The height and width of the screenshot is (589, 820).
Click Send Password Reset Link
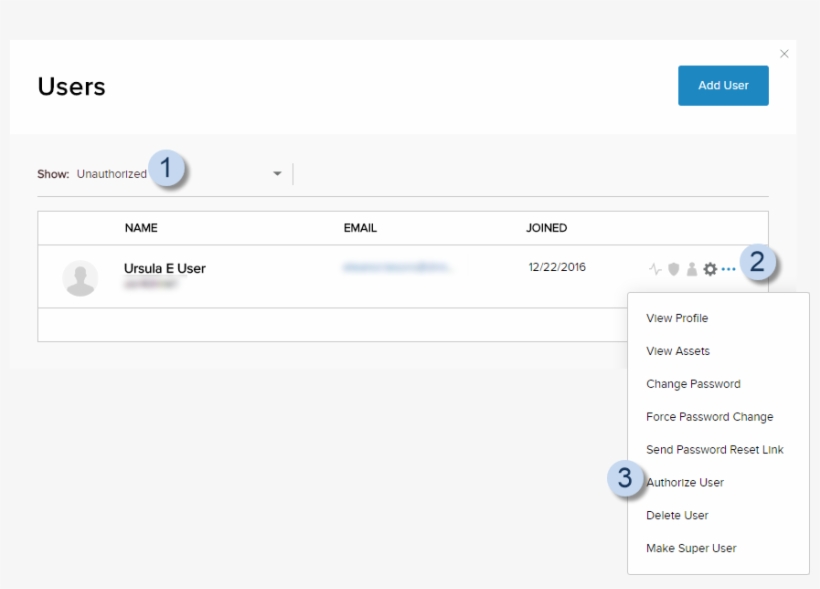click(x=714, y=450)
